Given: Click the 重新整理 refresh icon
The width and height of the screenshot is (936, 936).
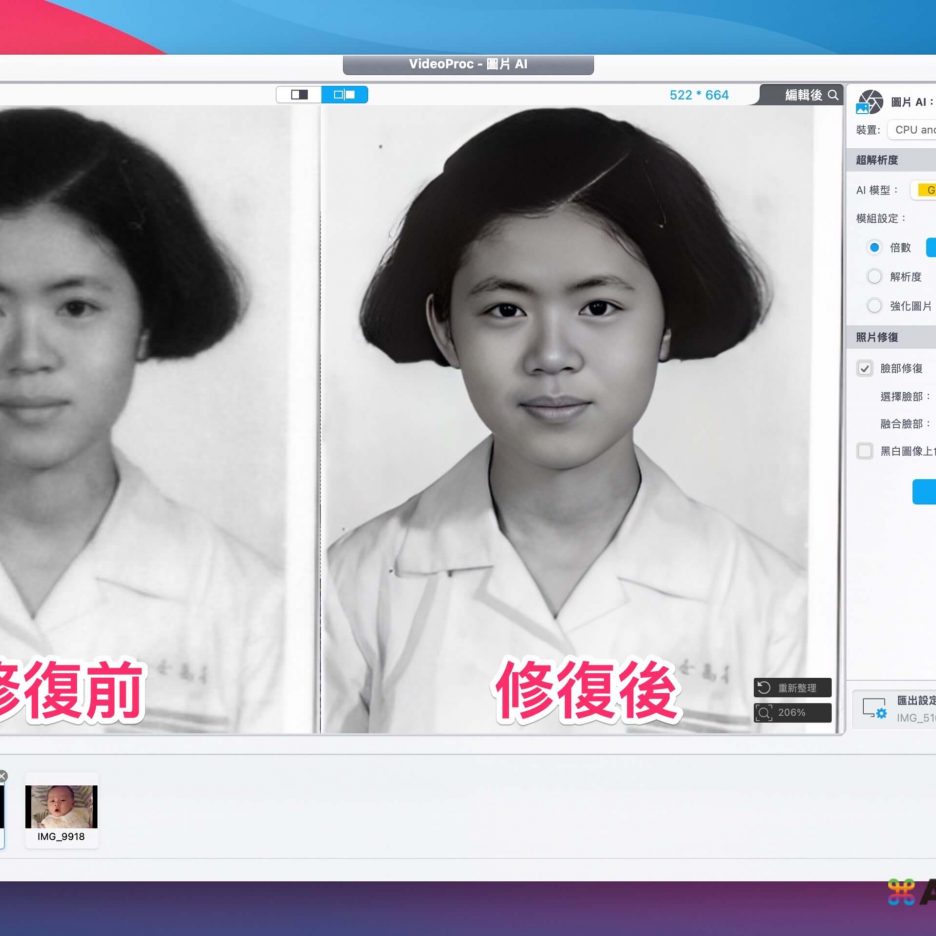Looking at the screenshot, I should [x=764, y=688].
